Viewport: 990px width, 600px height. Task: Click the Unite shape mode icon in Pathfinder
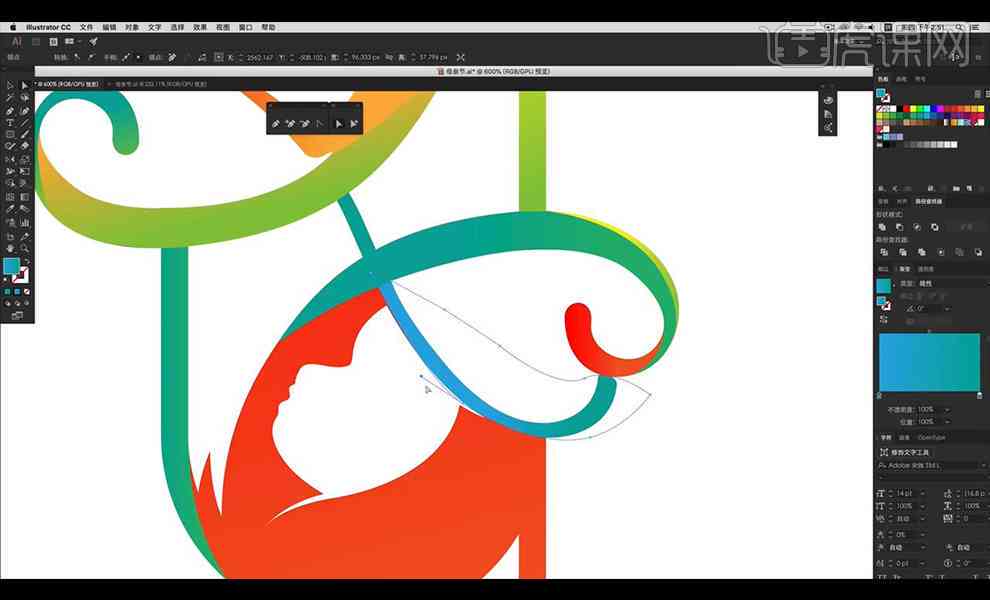coord(883,227)
